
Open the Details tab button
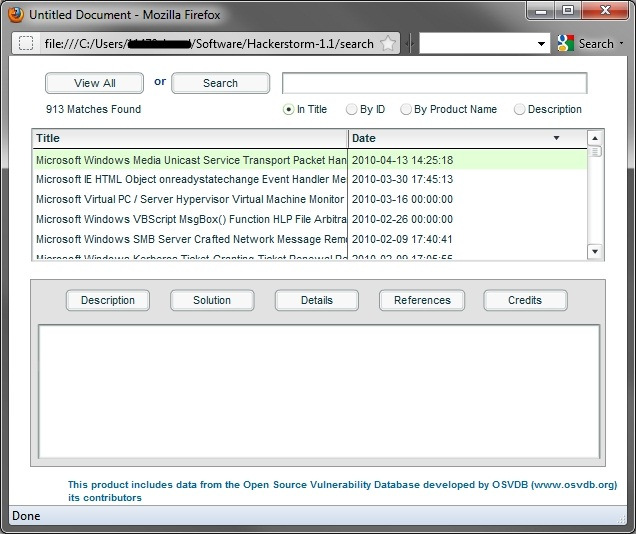tap(317, 300)
